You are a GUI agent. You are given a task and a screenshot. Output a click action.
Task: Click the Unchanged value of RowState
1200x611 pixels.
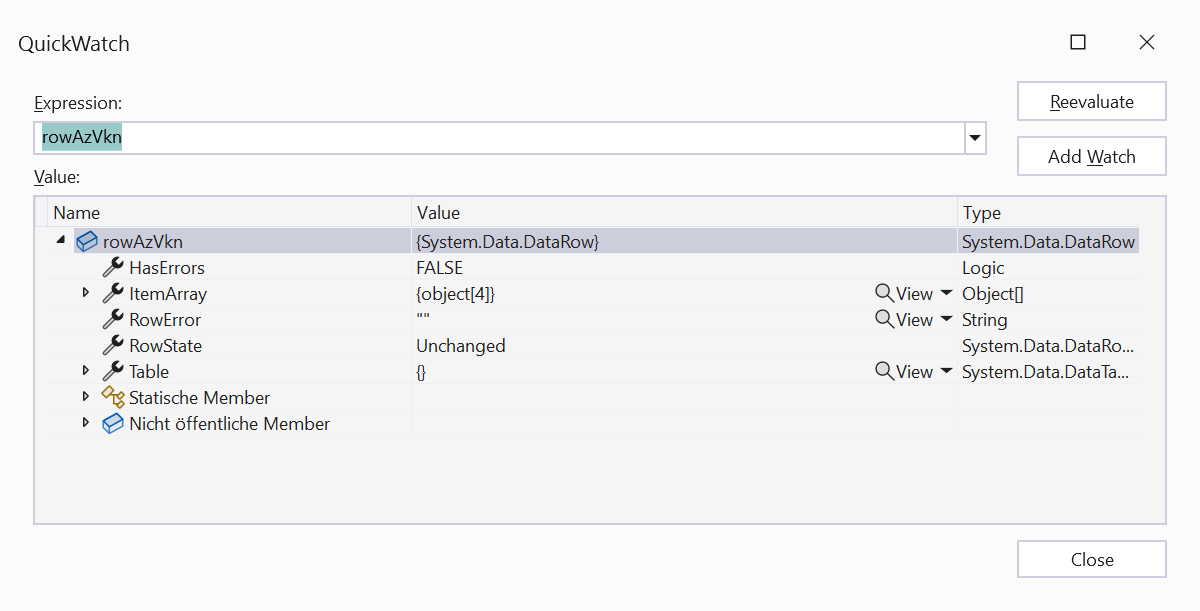tap(461, 345)
